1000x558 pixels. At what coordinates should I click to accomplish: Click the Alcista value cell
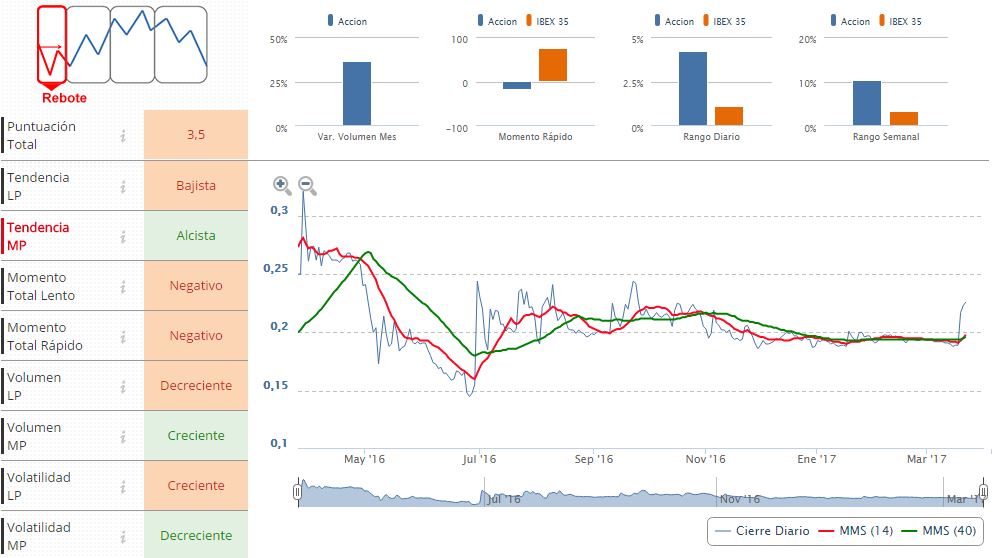[196, 235]
